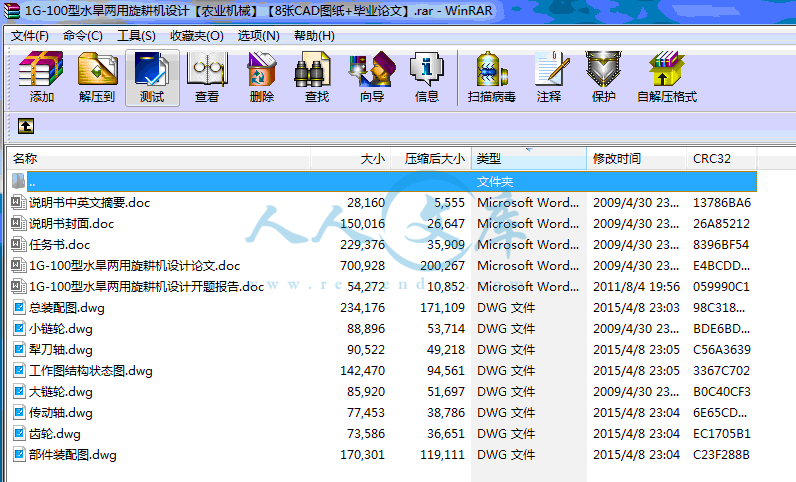Screen dimensions: 796x482
Task: Click the icon of 说明书封面.doc
Action: coord(19,223)
